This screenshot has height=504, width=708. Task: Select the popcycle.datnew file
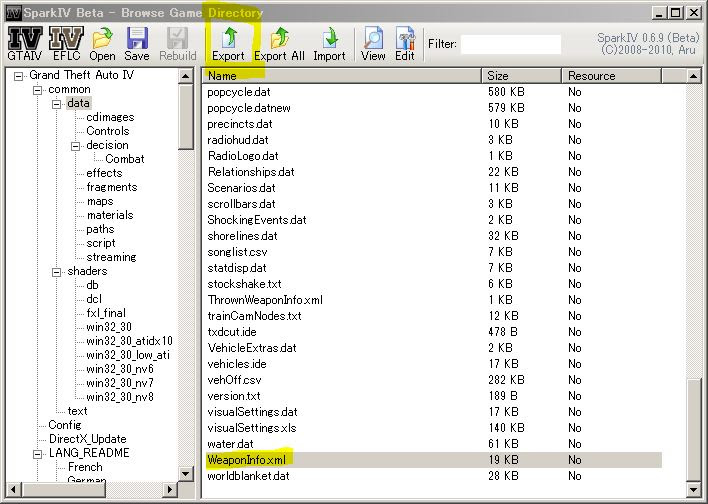point(248,108)
